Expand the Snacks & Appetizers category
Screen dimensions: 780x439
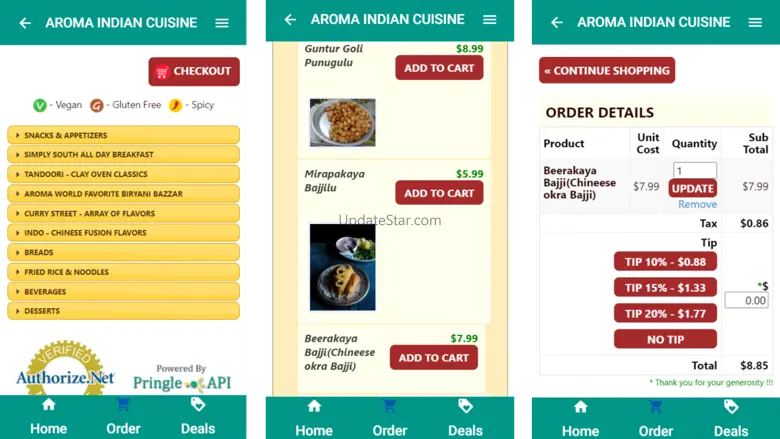pyautogui.click(x=123, y=135)
